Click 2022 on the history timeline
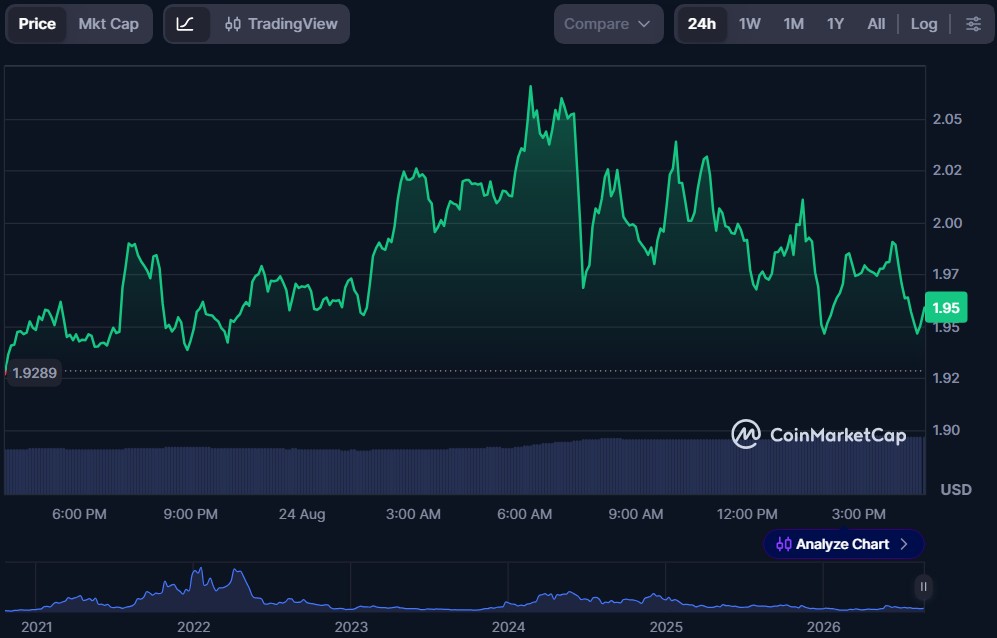Image resolution: width=997 pixels, height=638 pixels. pos(194,627)
